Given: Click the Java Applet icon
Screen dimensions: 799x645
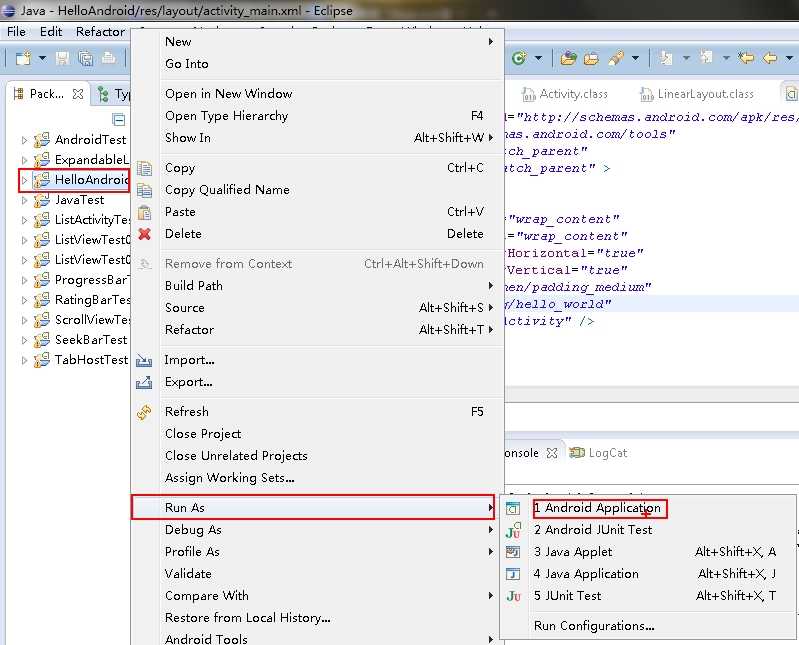Looking at the screenshot, I should 513,552.
